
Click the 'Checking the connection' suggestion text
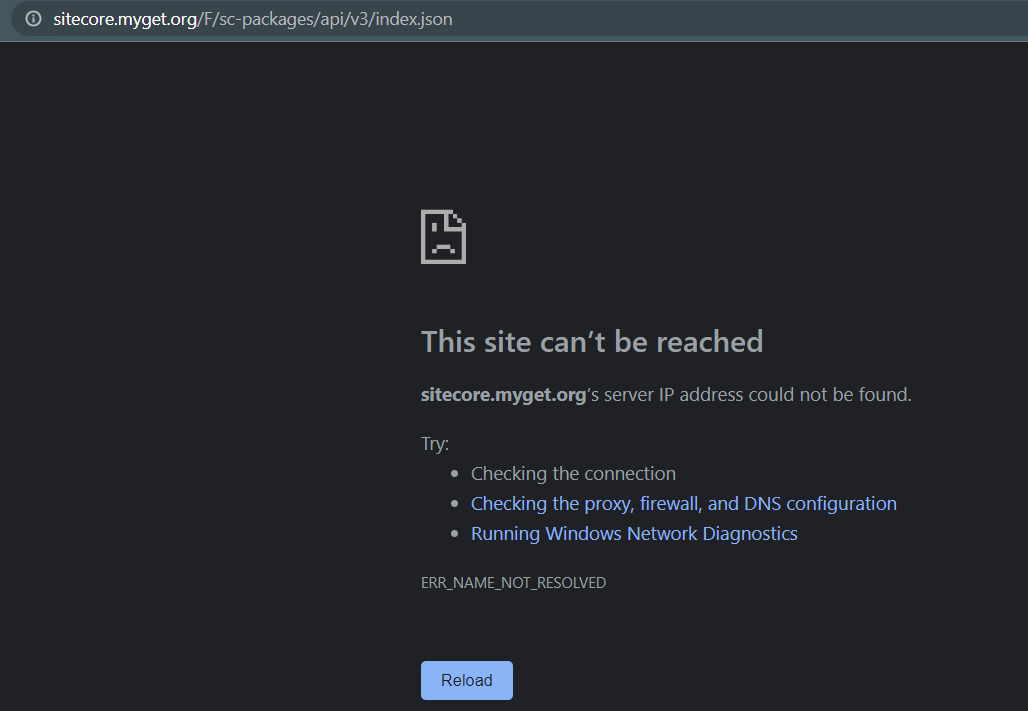[573, 474]
